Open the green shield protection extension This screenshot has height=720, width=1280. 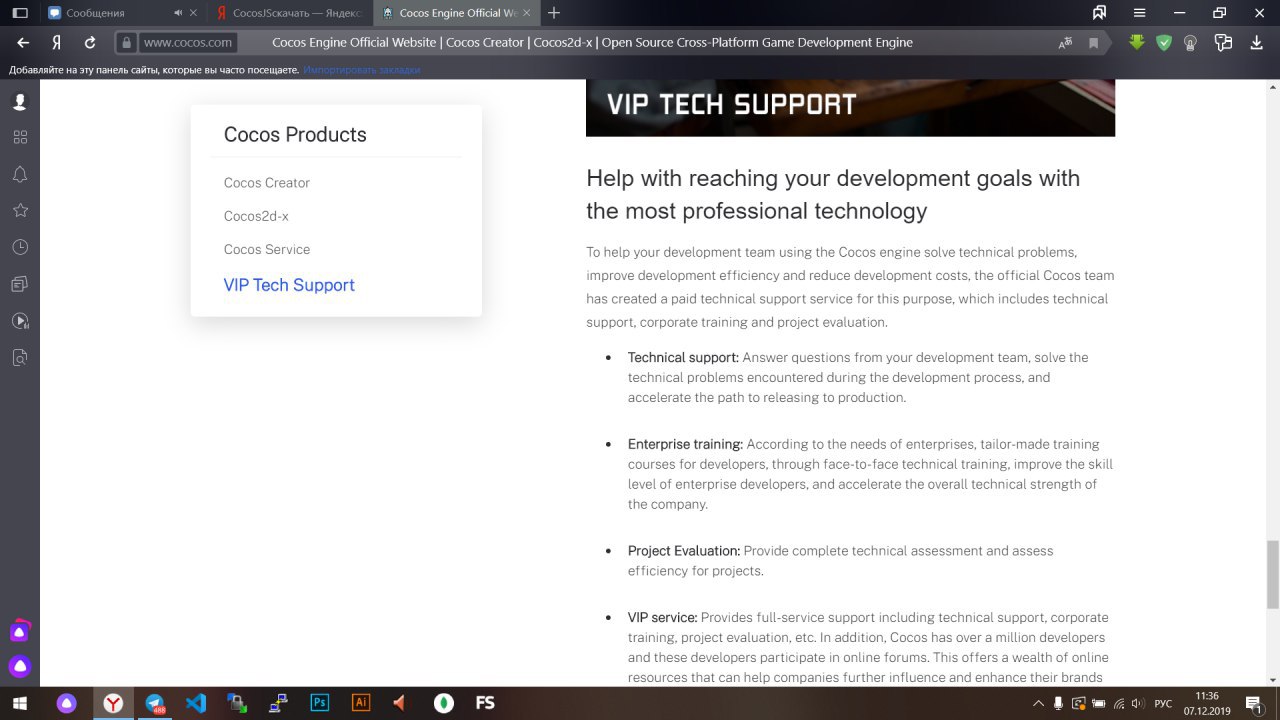tap(1163, 42)
